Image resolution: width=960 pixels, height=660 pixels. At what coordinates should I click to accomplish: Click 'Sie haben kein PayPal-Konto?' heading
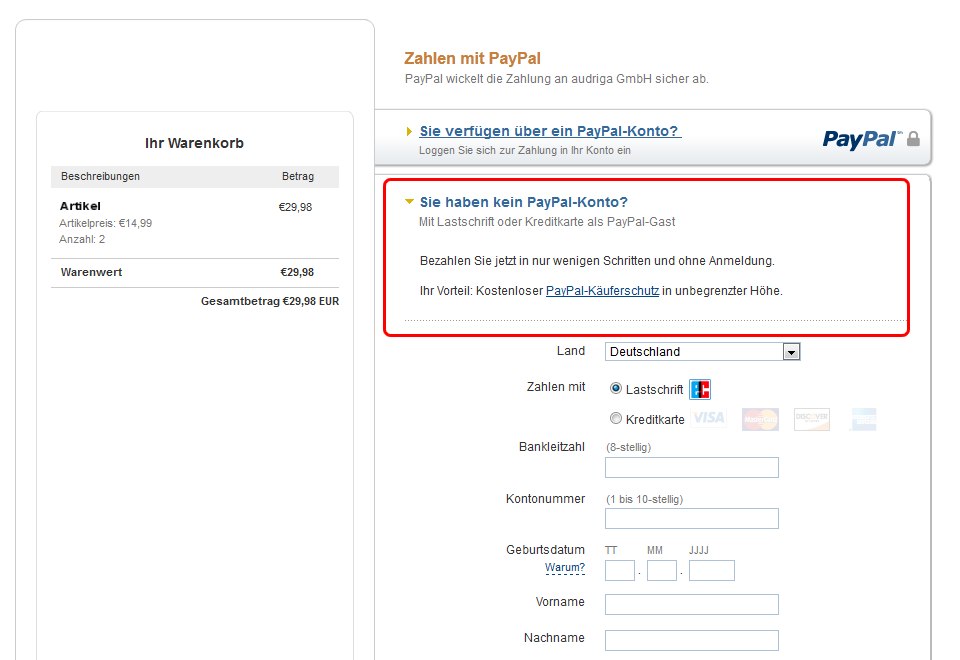(x=523, y=202)
